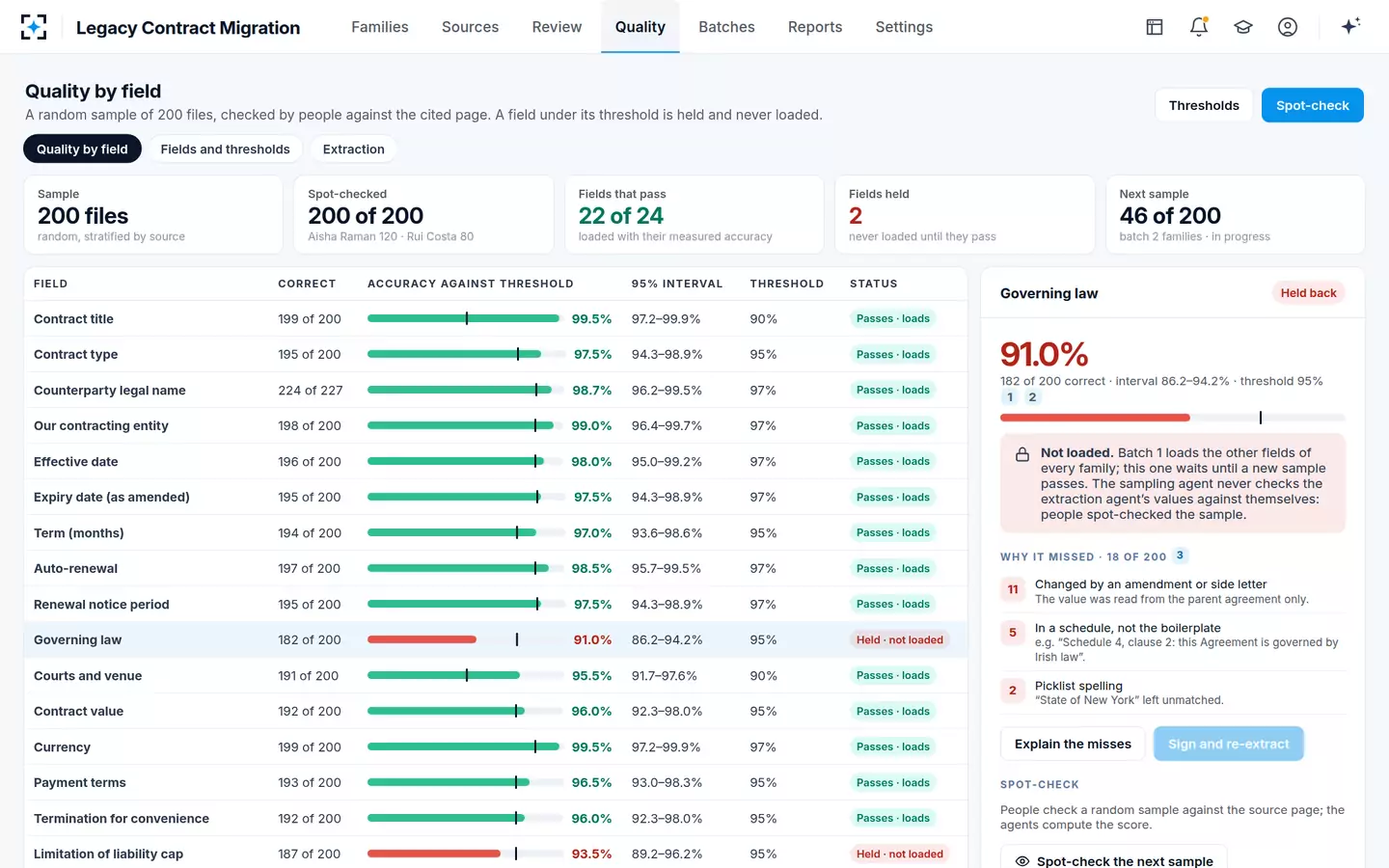Click the 95% interval column header
This screenshot has height=868, width=1389.
click(677, 284)
